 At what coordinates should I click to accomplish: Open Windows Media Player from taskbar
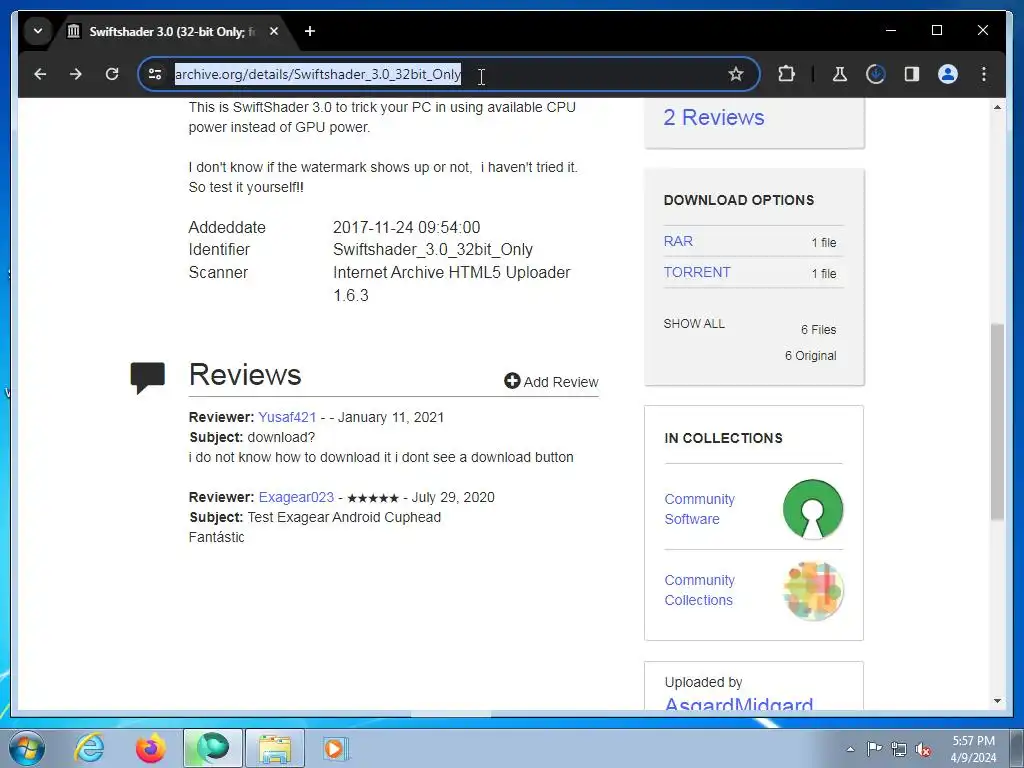(336, 748)
